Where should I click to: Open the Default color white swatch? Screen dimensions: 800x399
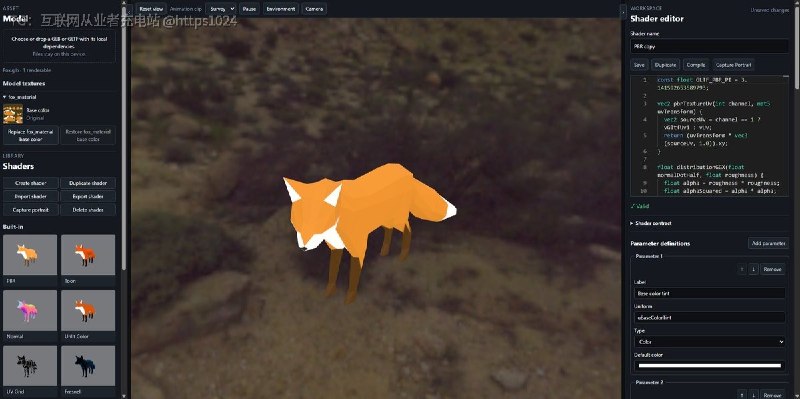coord(710,365)
